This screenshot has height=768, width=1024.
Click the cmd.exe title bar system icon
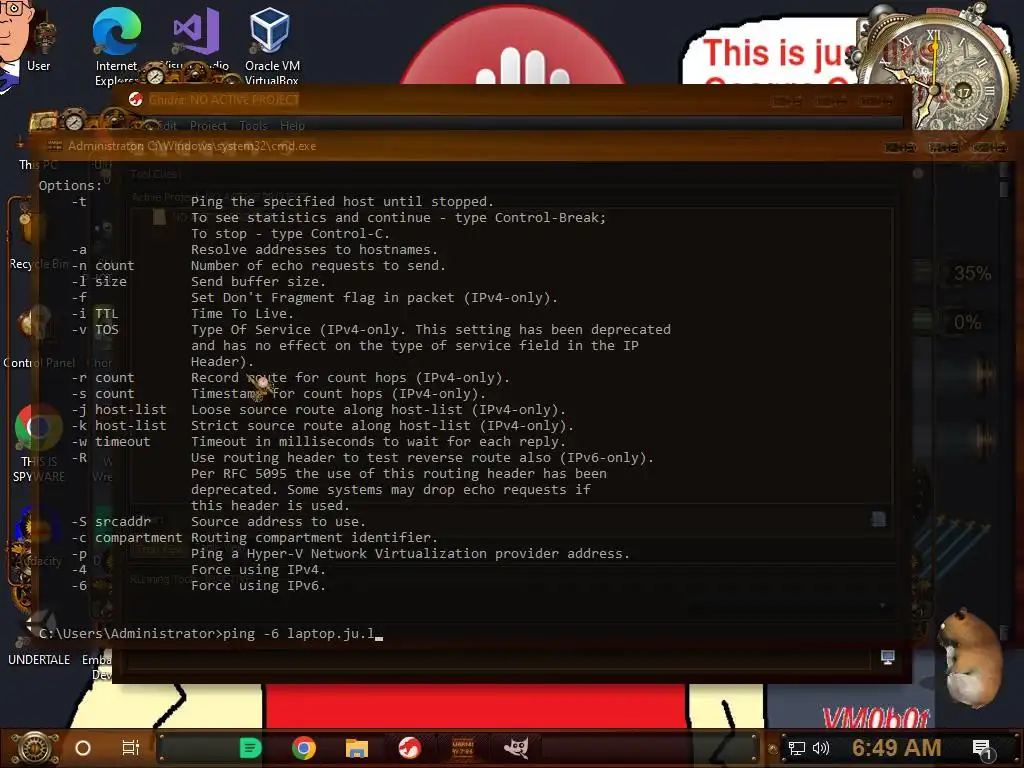click(x=55, y=146)
